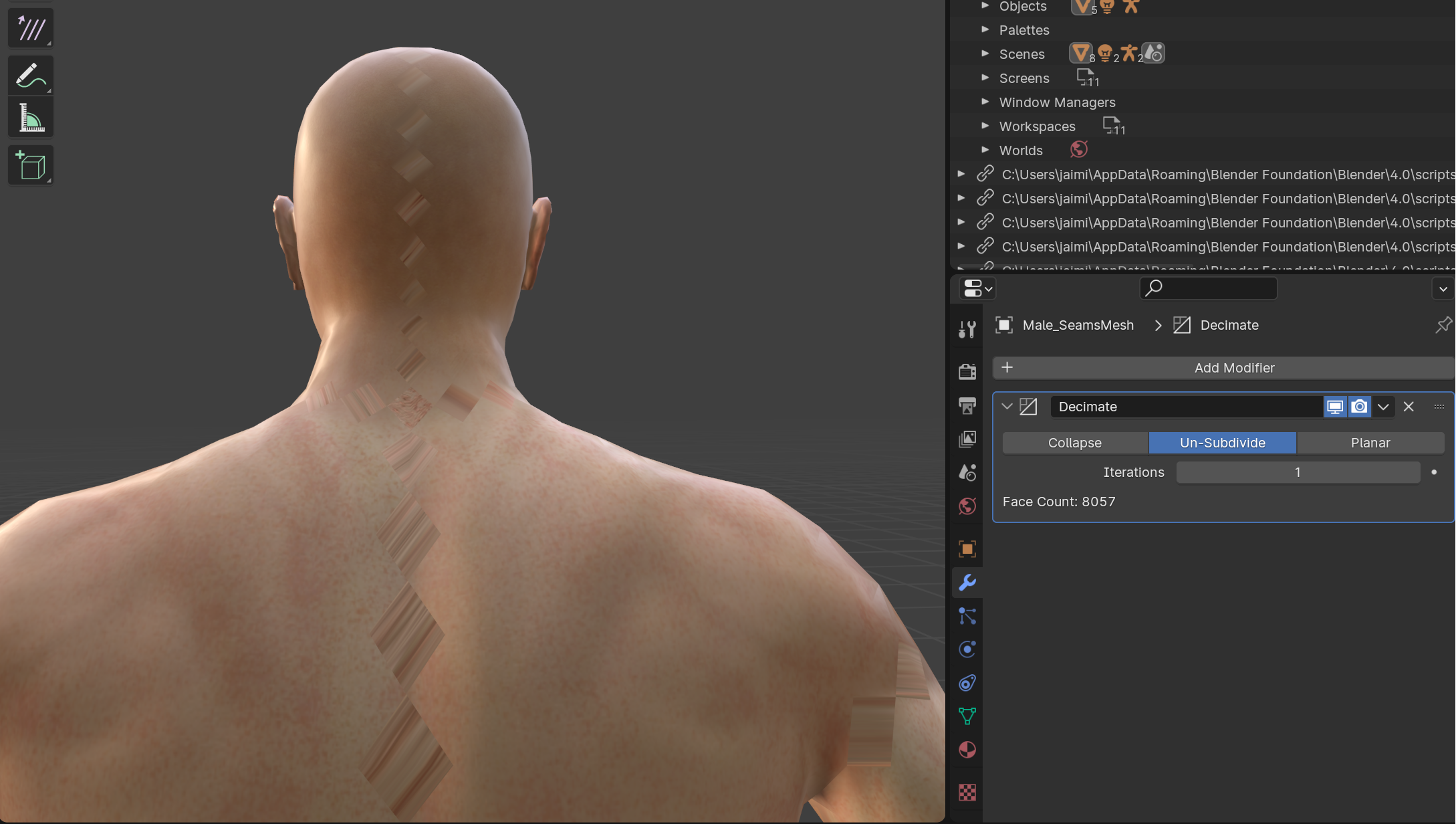Switch Decimate mode to Planar
Viewport: 1456px width, 824px height.
pos(1370,443)
